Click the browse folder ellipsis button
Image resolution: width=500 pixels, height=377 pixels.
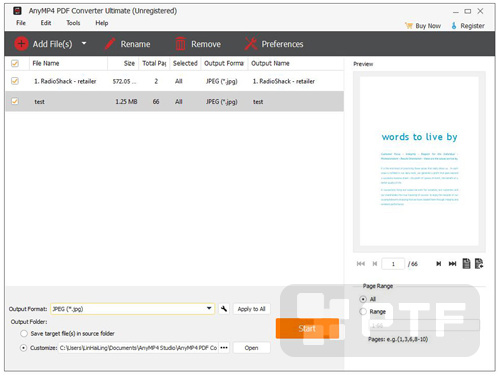(x=224, y=348)
